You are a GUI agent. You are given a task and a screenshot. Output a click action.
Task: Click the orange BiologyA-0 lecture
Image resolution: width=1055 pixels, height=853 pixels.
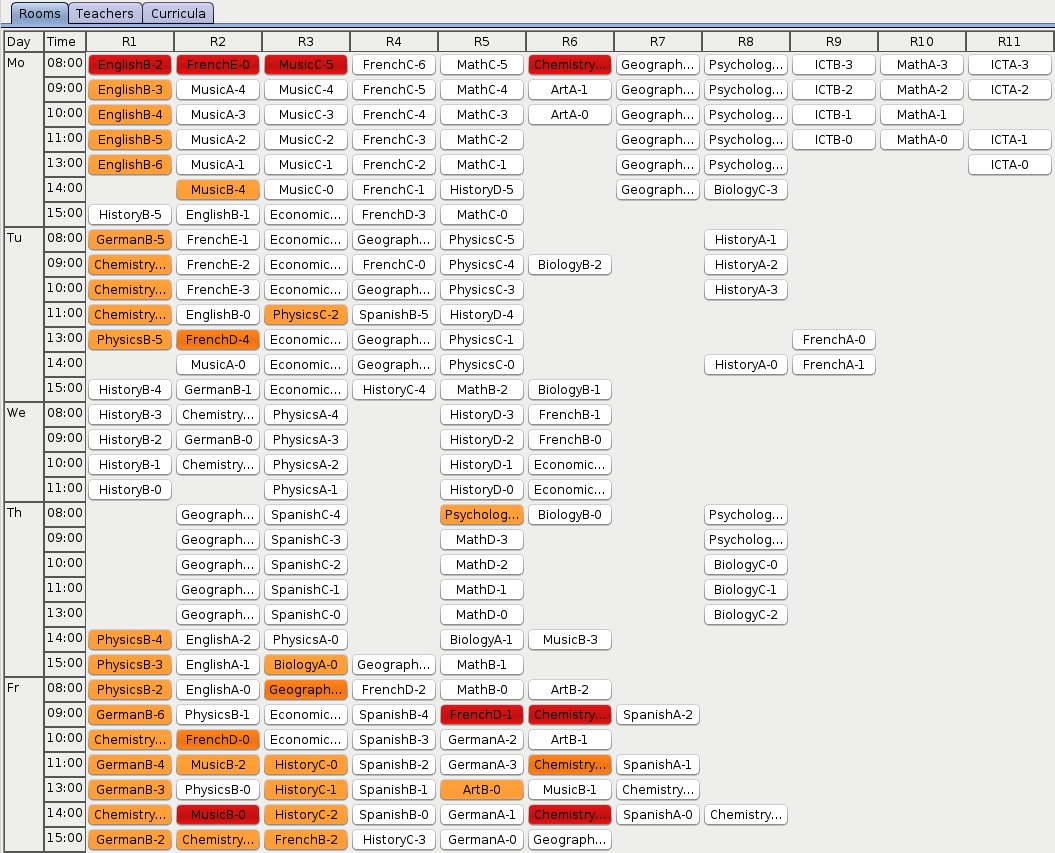point(306,665)
